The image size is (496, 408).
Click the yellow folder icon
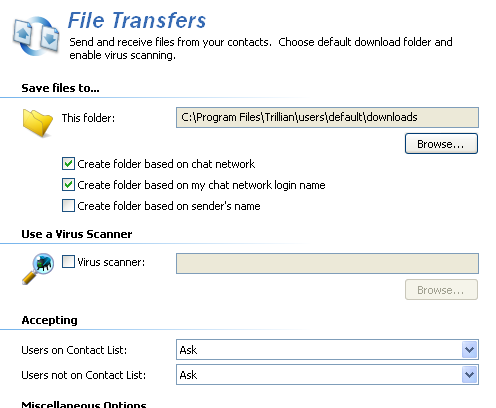[38, 123]
